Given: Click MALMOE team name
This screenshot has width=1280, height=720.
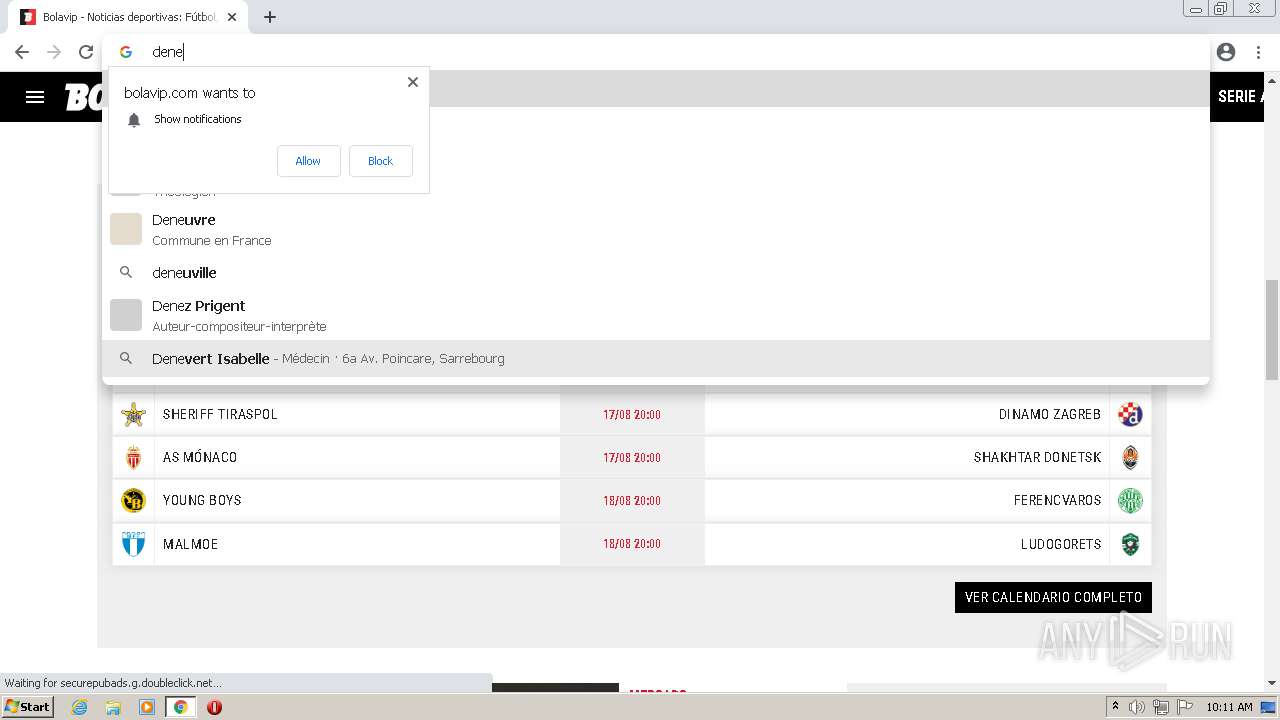Looking at the screenshot, I should (190, 544).
